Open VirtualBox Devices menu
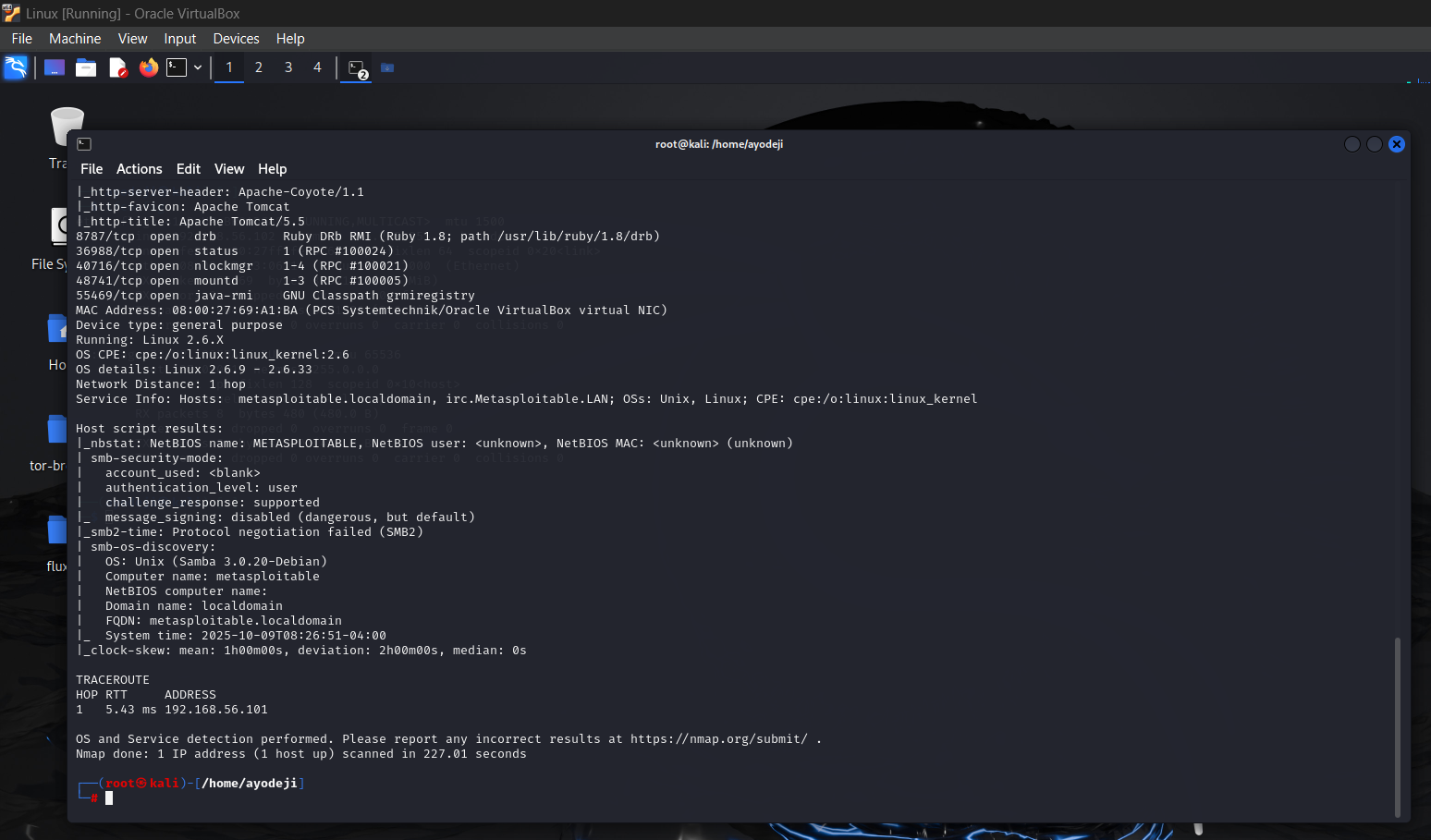The image size is (1431, 840). click(236, 39)
